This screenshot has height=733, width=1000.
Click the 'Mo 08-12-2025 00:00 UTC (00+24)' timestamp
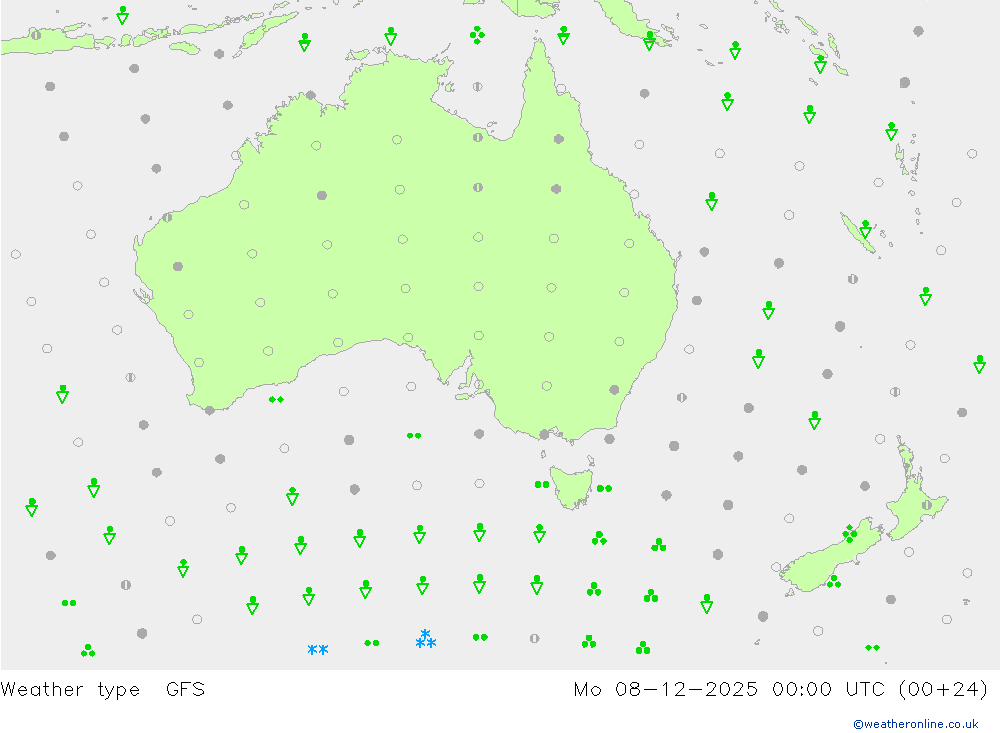[781, 690]
